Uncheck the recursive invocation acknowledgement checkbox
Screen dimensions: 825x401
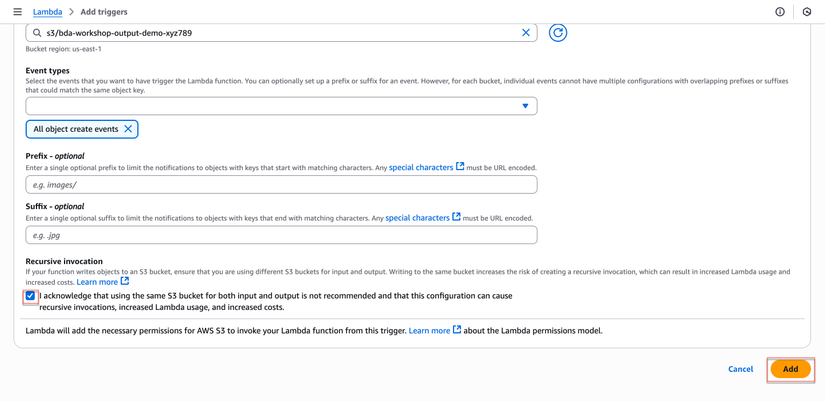click(30, 296)
